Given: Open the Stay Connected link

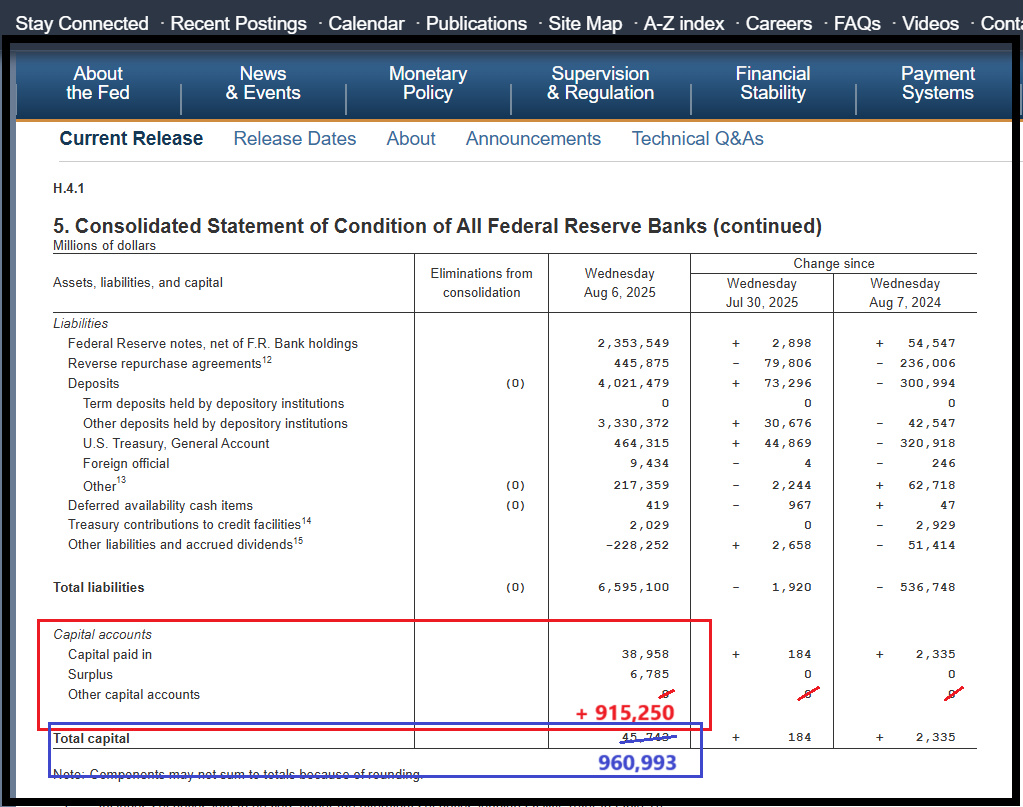Looking at the screenshot, I should [x=82, y=23].
